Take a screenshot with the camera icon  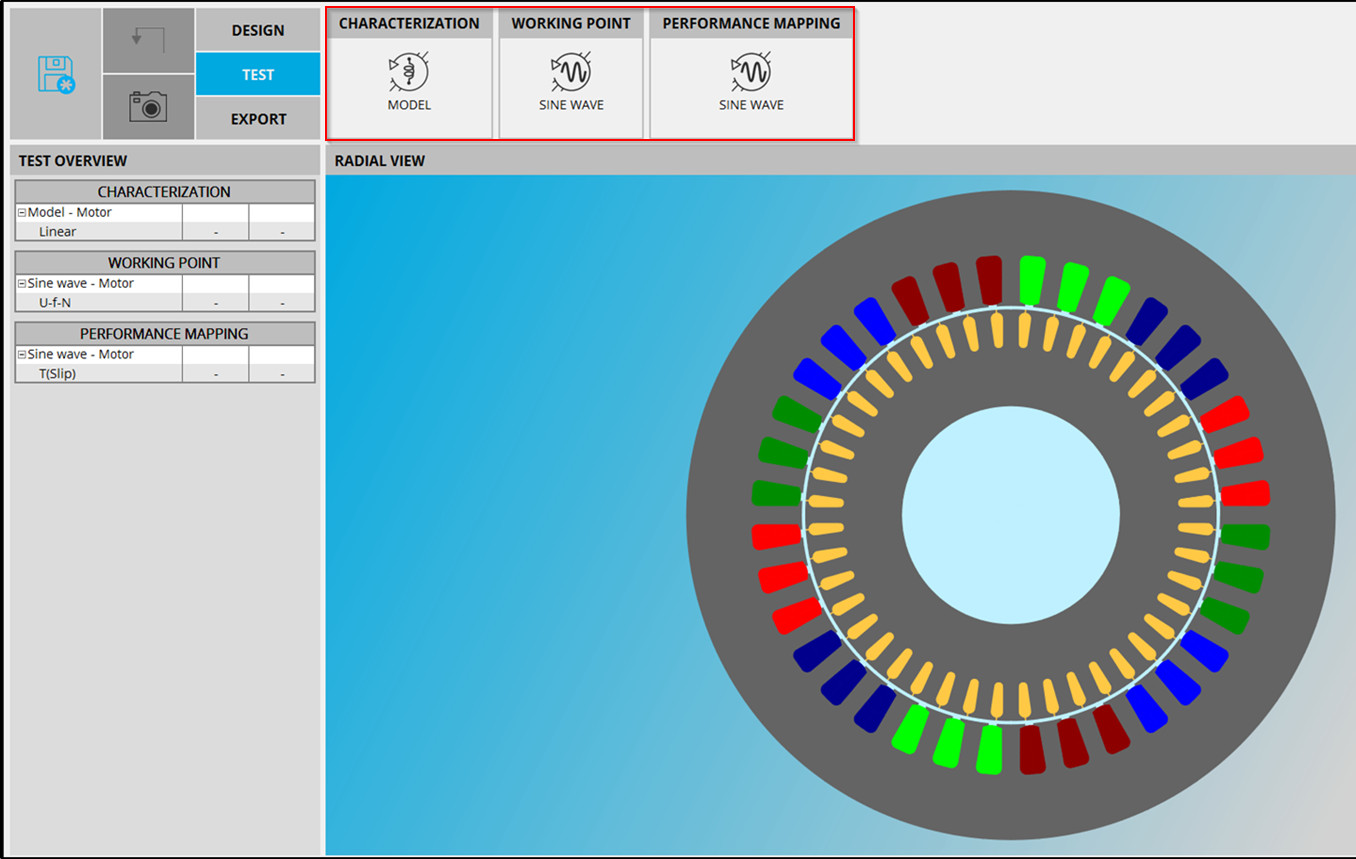pos(148,106)
